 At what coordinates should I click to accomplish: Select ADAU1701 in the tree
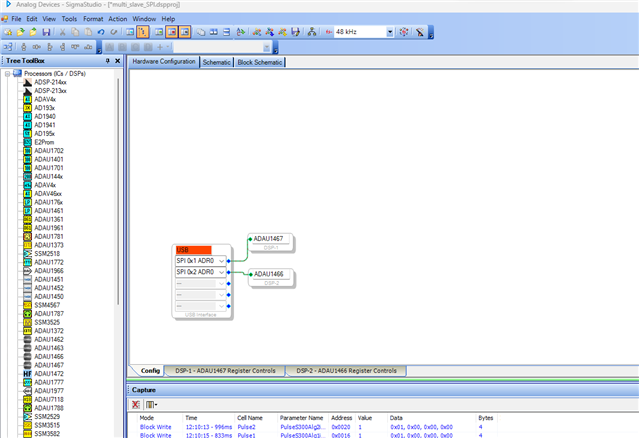49,168
